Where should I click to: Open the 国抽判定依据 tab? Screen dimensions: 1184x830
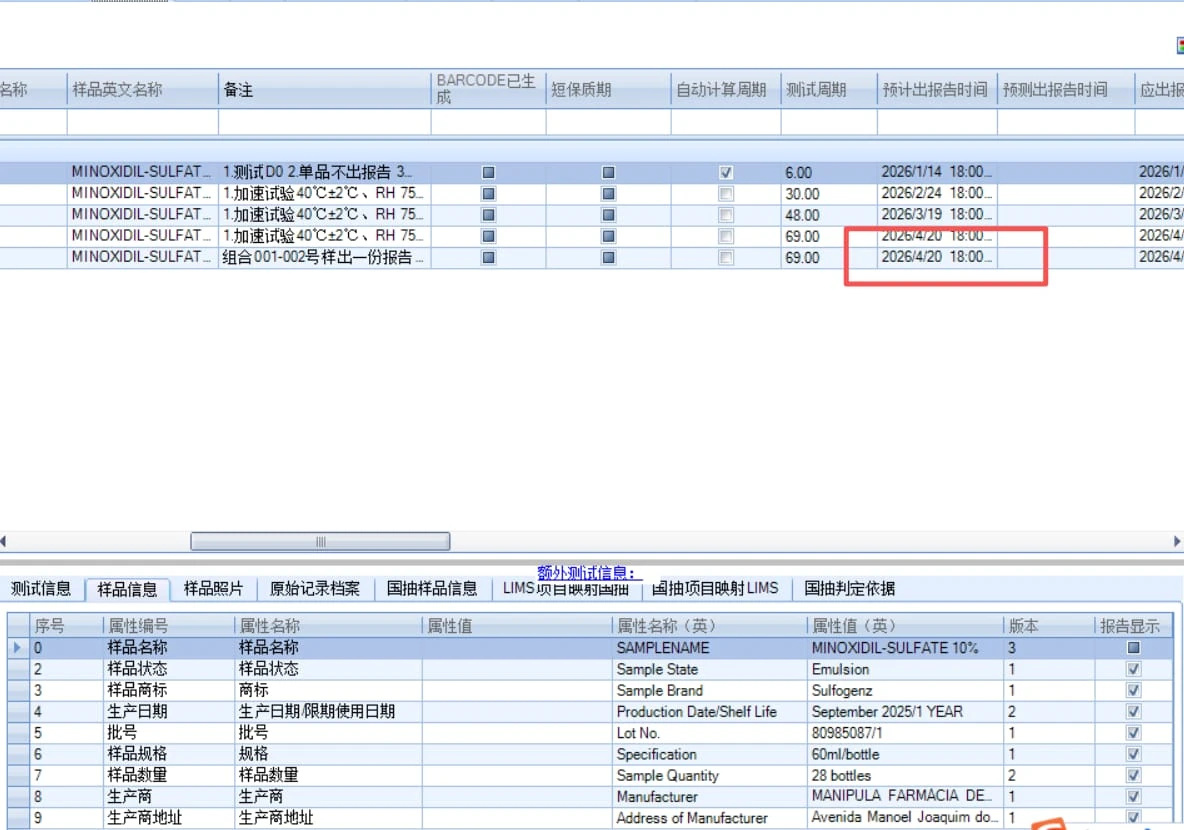click(849, 588)
